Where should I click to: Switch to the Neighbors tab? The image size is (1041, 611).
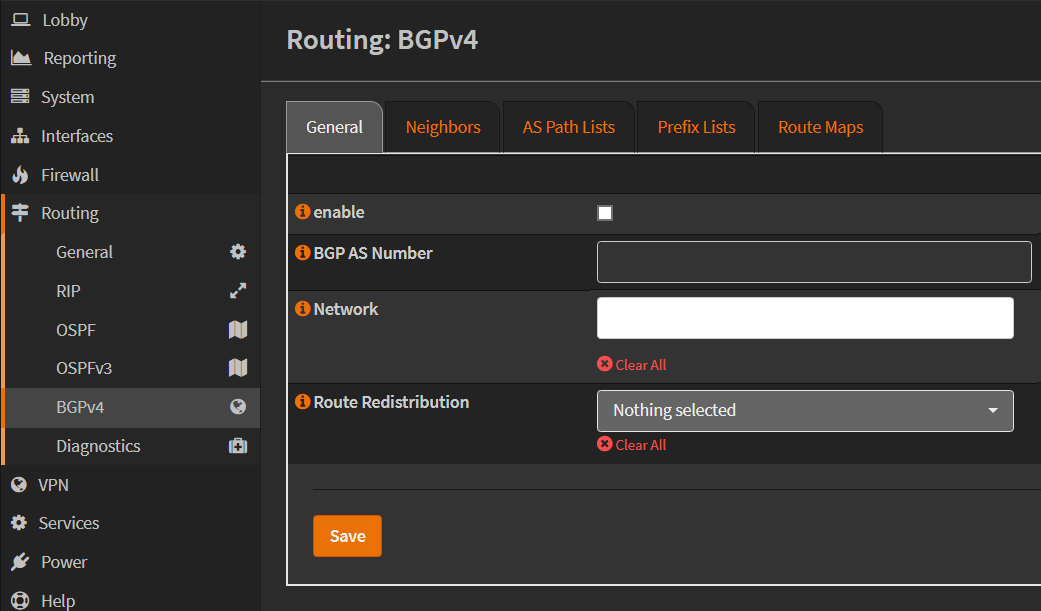click(442, 126)
